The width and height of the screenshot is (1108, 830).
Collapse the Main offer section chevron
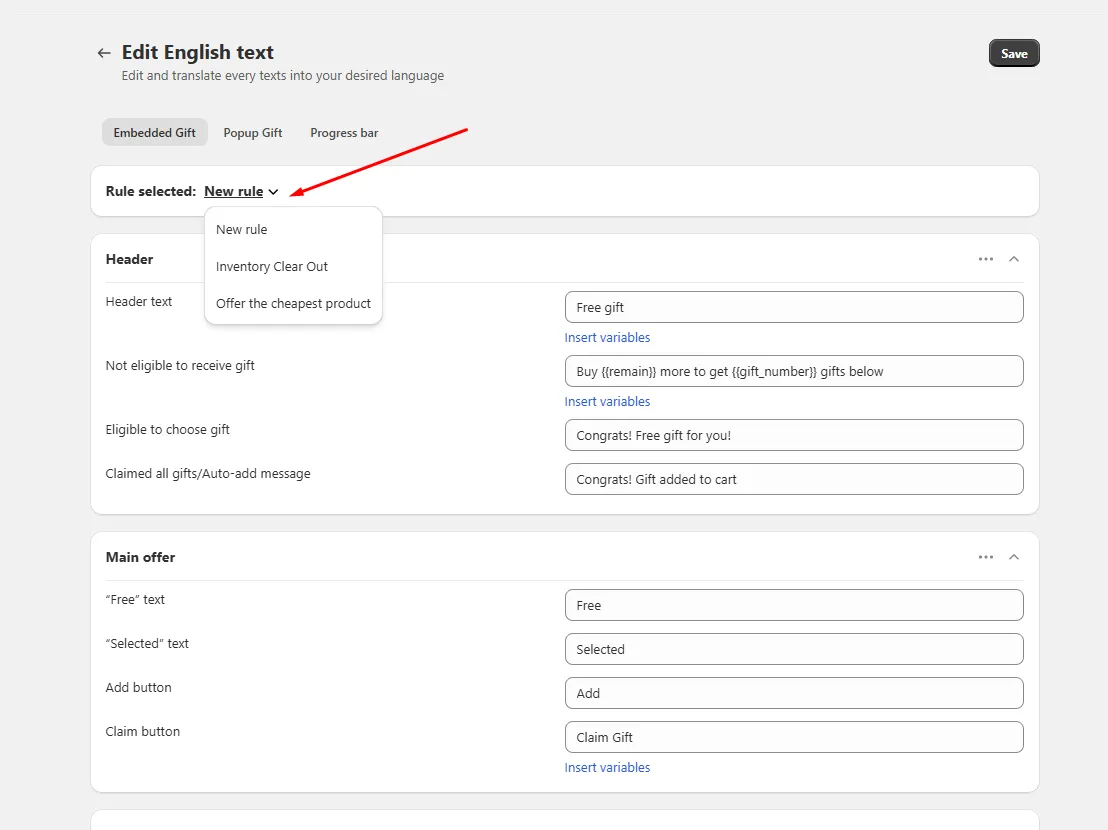[1014, 557]
